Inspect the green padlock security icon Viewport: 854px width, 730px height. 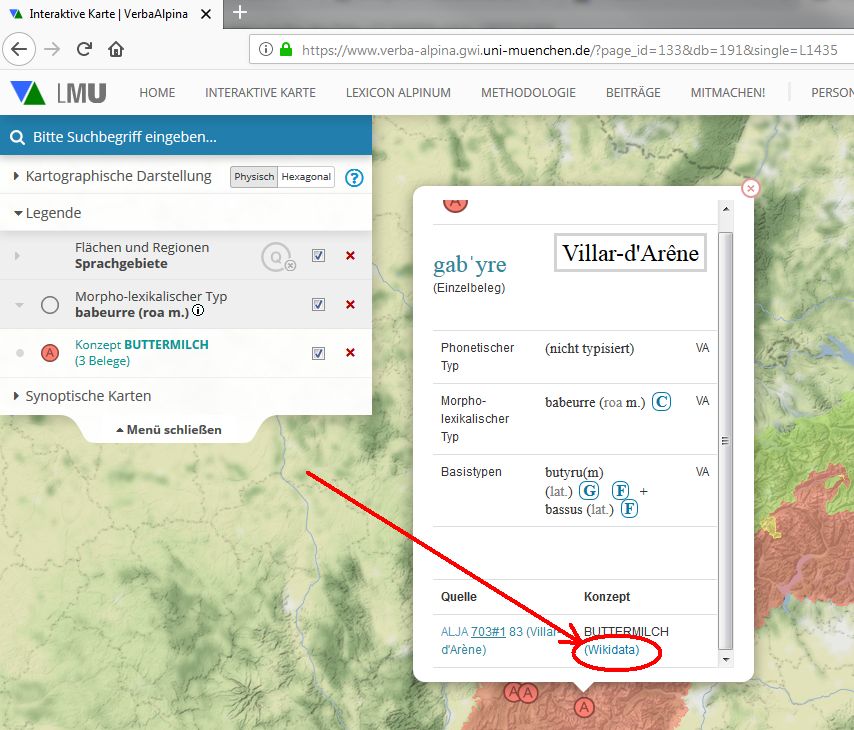click(x=286, y=50)
